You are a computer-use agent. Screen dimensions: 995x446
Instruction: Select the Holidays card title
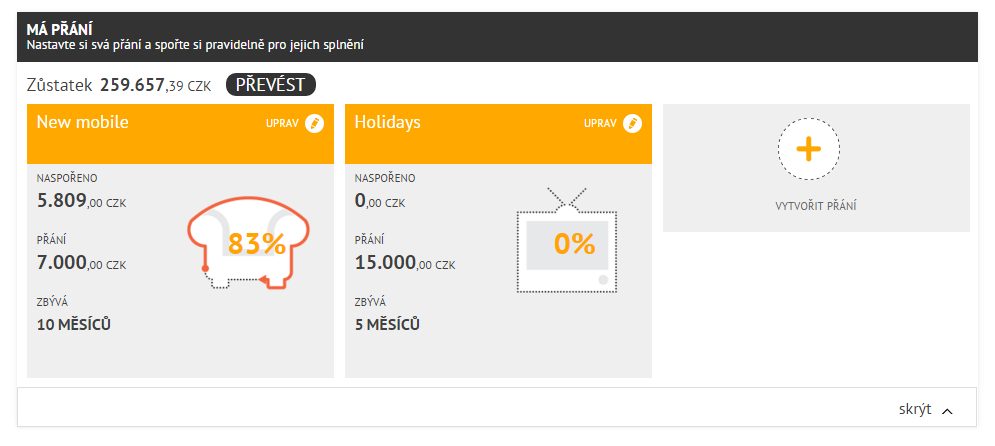[387, 122]
